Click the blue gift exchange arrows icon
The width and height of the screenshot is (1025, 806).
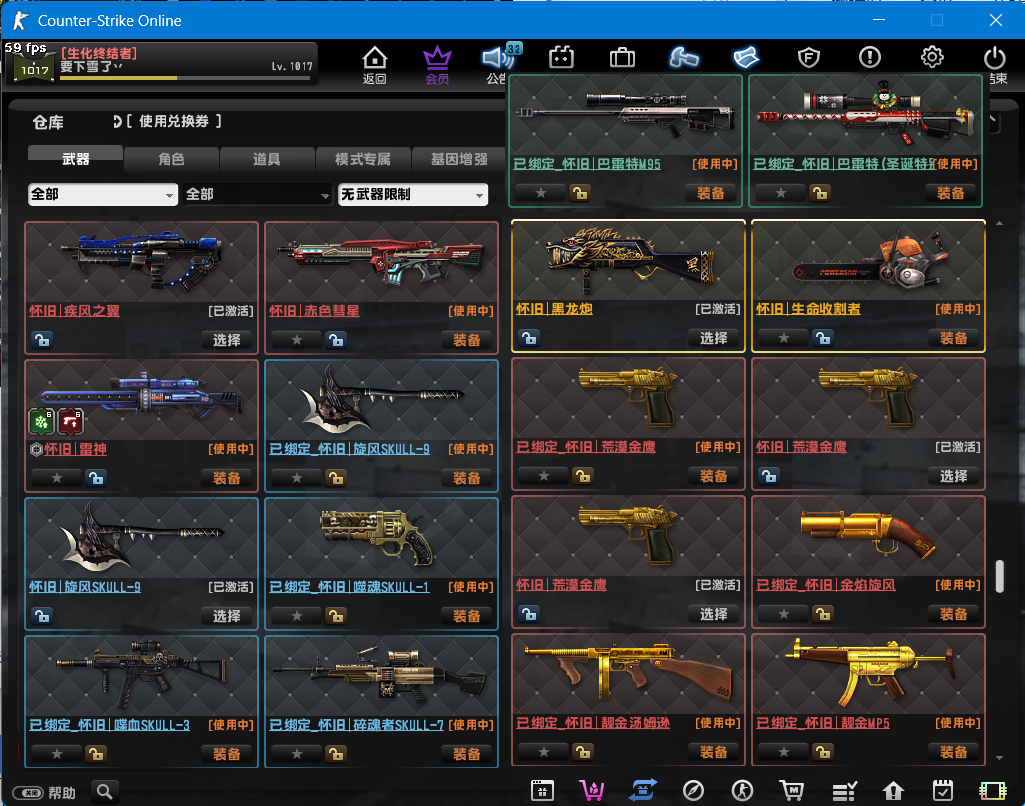click(x=643, y=791)
